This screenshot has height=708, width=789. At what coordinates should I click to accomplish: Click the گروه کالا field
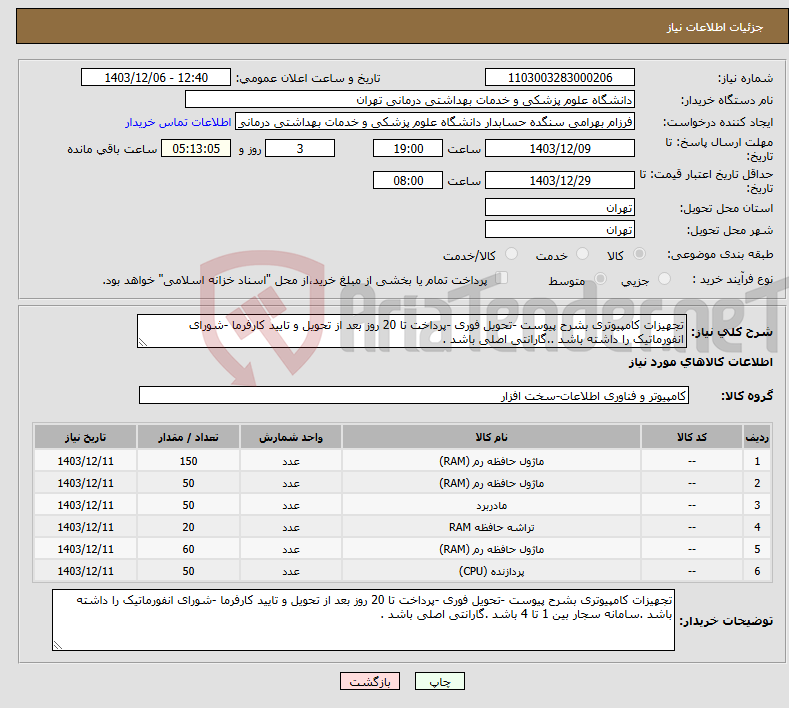pyautogui.click(x=414, y=396)
